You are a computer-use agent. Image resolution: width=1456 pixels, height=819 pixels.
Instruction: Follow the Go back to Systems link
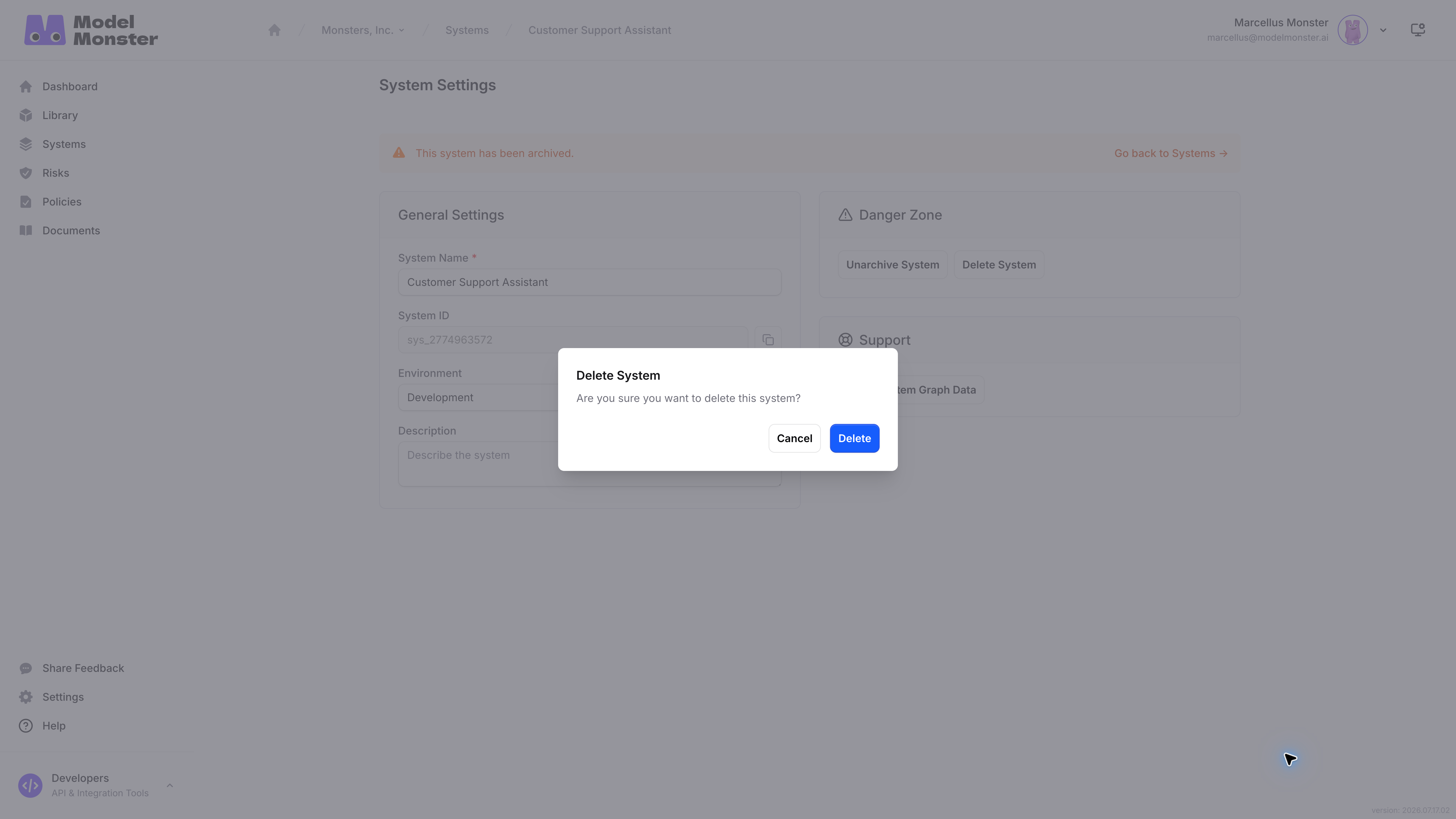[1171, 153]
